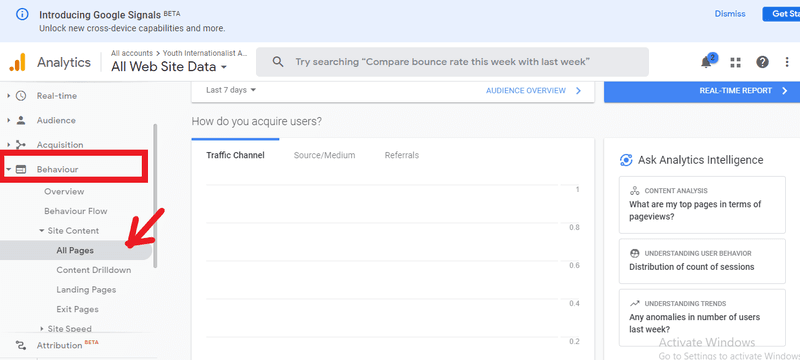Click the arrow beside Audience Overview
The height and width of the screenshot is (360, 800).
pyautogui.click(x=579, y=91)
